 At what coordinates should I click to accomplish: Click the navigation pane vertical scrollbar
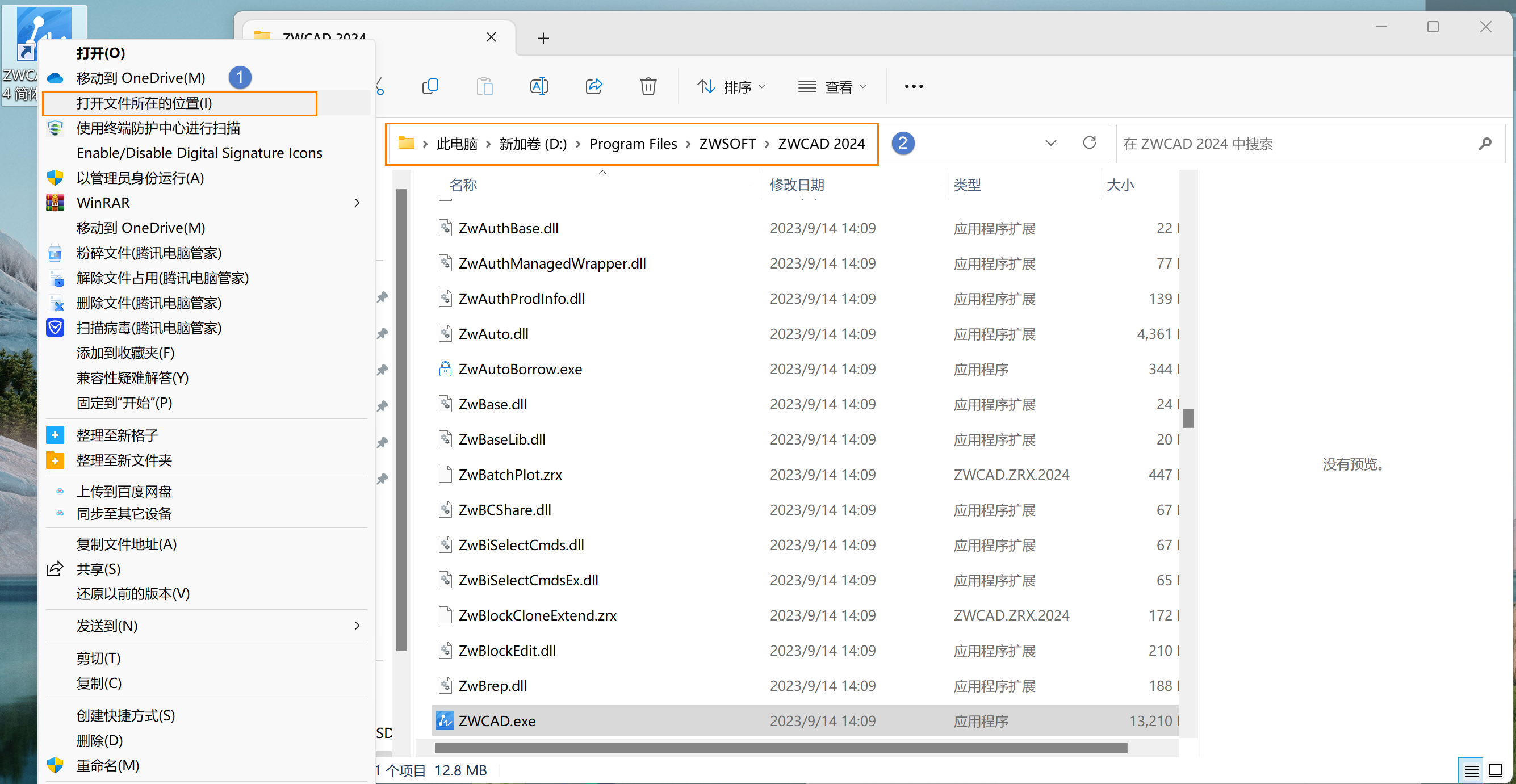click(402, 420)
